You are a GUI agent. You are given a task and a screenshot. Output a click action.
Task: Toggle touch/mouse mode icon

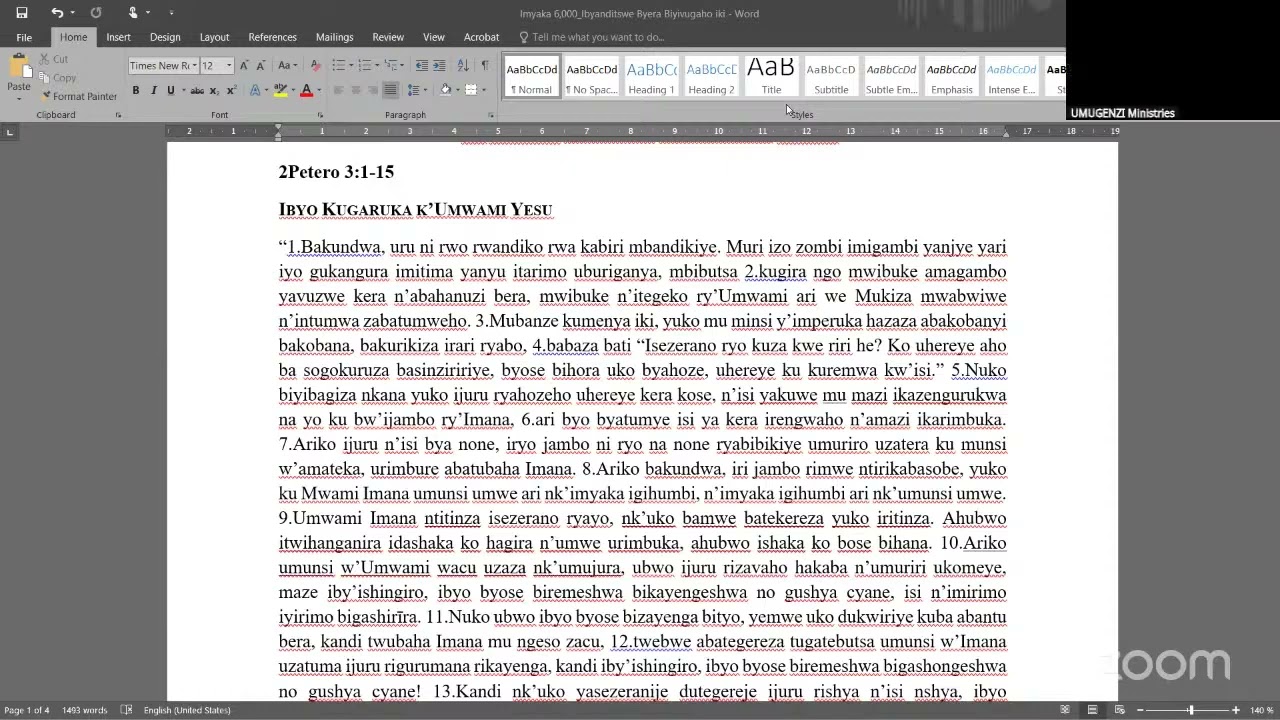click(133, 13)
